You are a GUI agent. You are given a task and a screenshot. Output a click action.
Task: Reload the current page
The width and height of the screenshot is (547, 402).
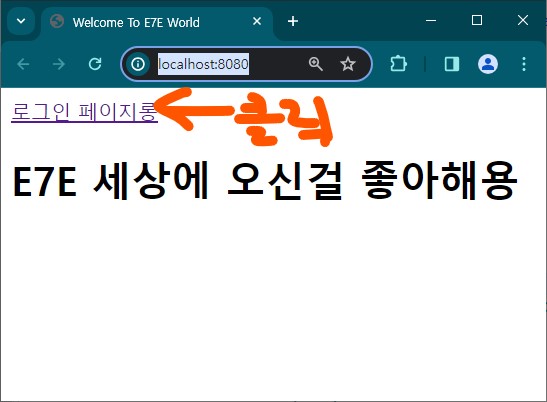pyautogui.click(x=95, y=64)
